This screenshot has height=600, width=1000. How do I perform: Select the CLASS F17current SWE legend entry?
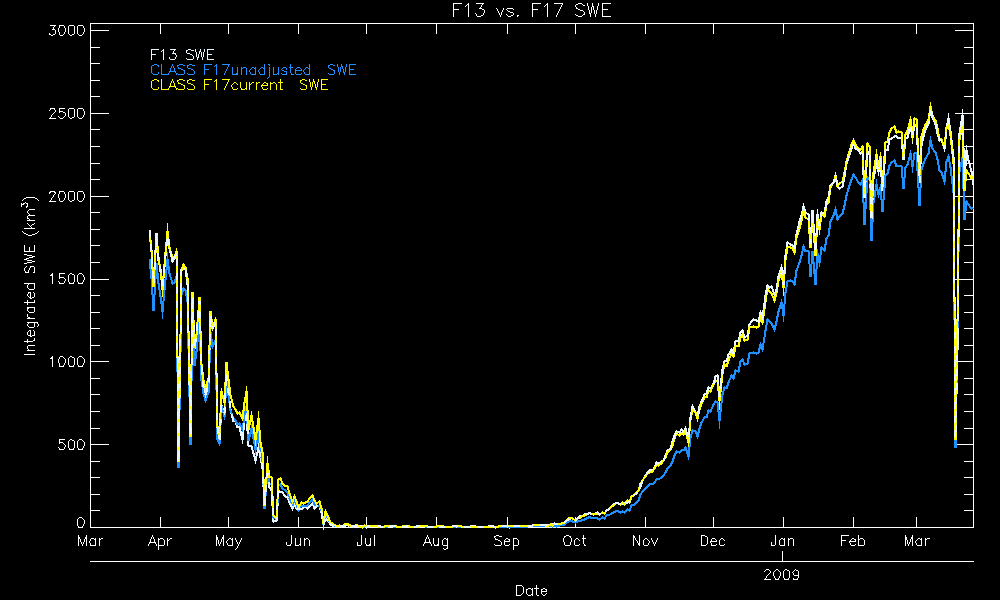pyautogui.click(x=239, y=85)
